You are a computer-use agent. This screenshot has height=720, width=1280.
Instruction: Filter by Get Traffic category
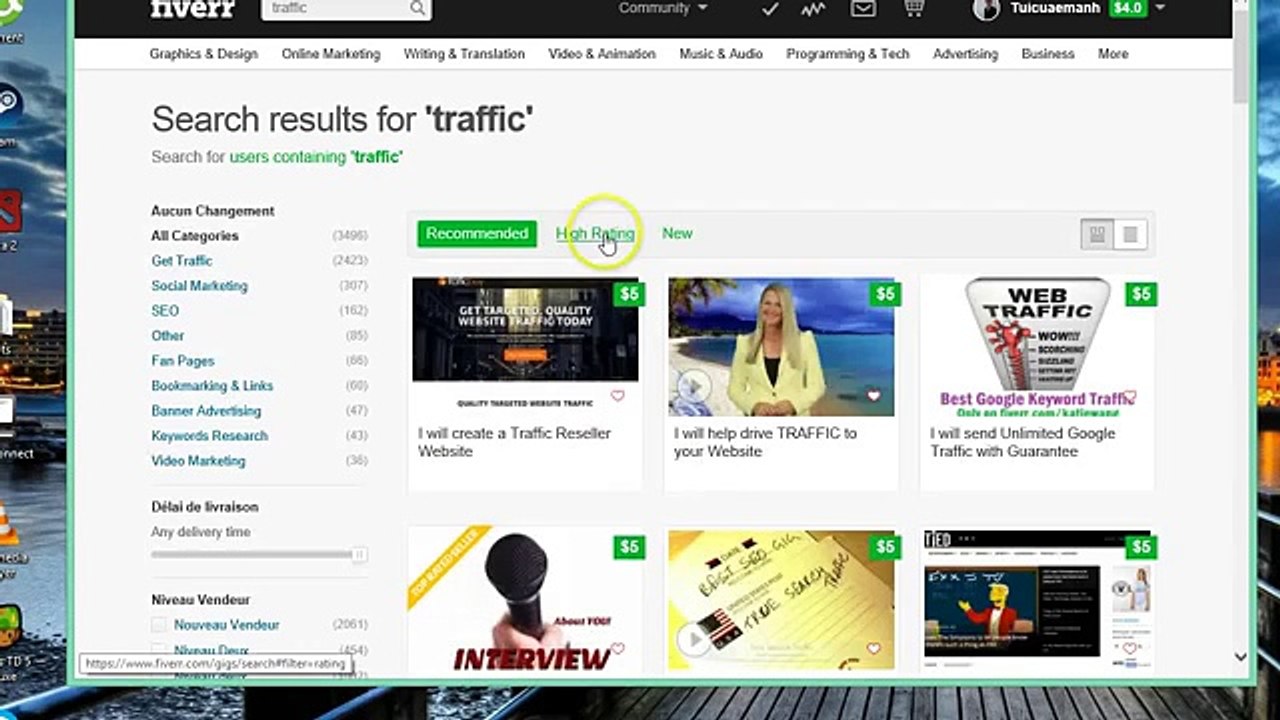[182, 261]
